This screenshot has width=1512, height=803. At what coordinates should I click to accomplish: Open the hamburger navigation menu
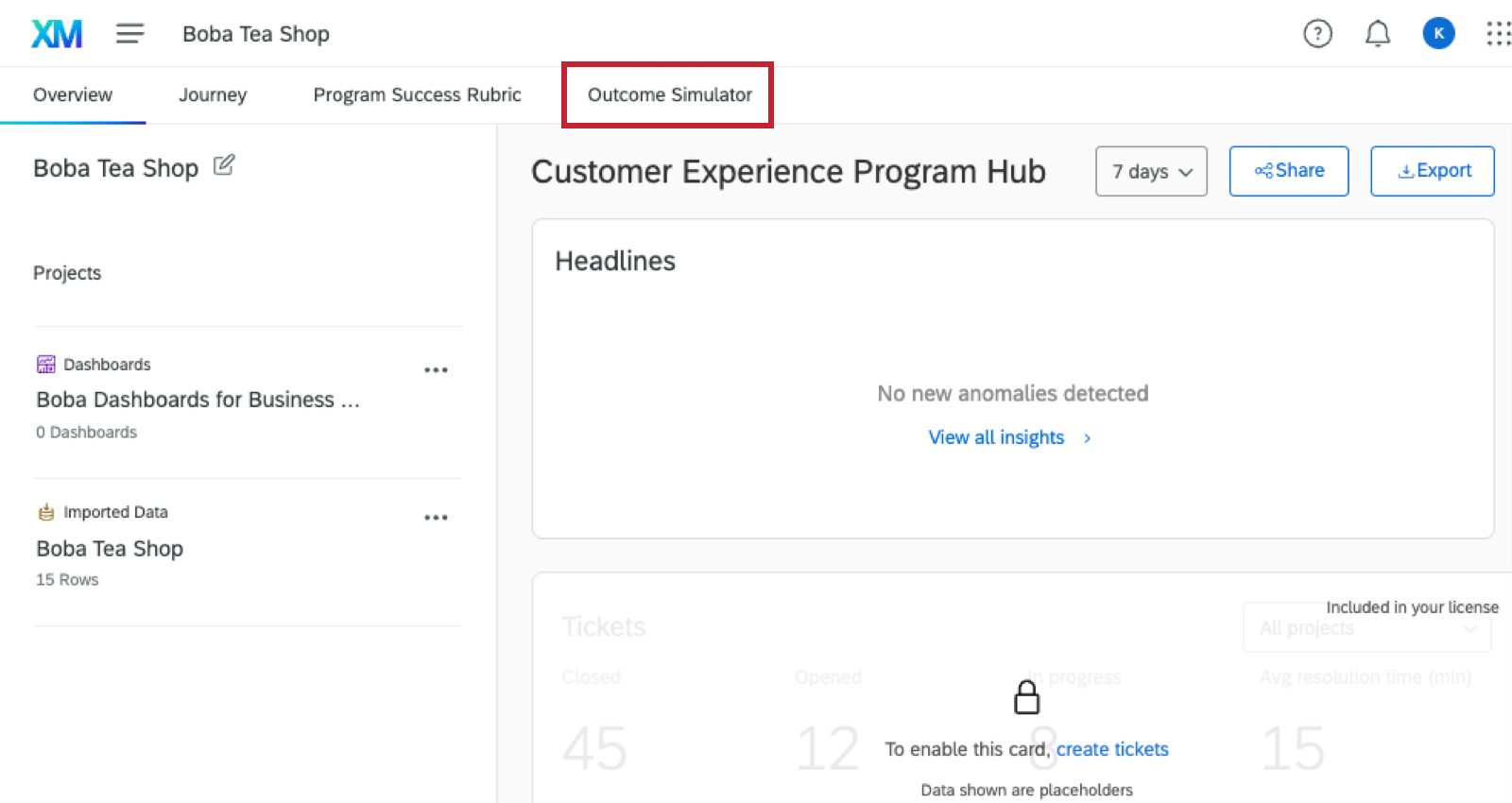click(130, 34)
